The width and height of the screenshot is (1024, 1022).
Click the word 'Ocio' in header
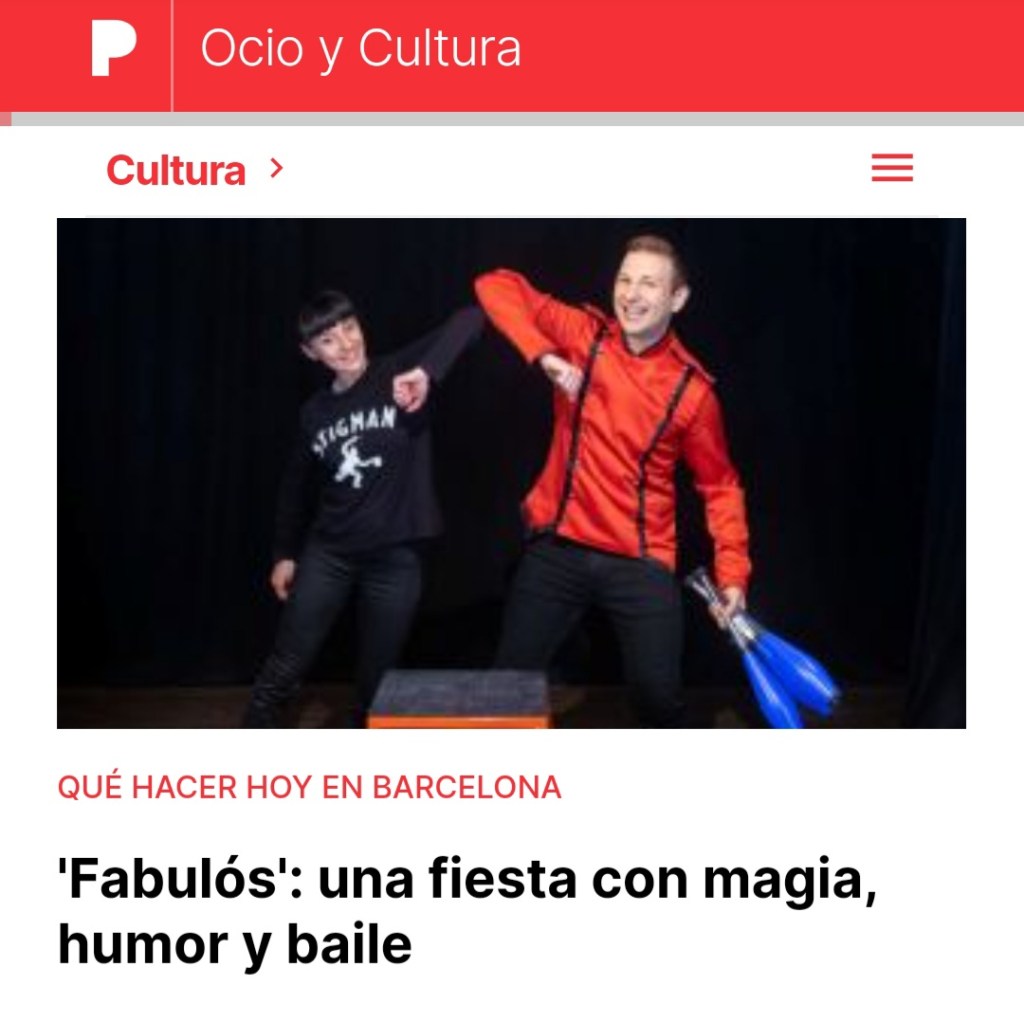tap(252, 48)
